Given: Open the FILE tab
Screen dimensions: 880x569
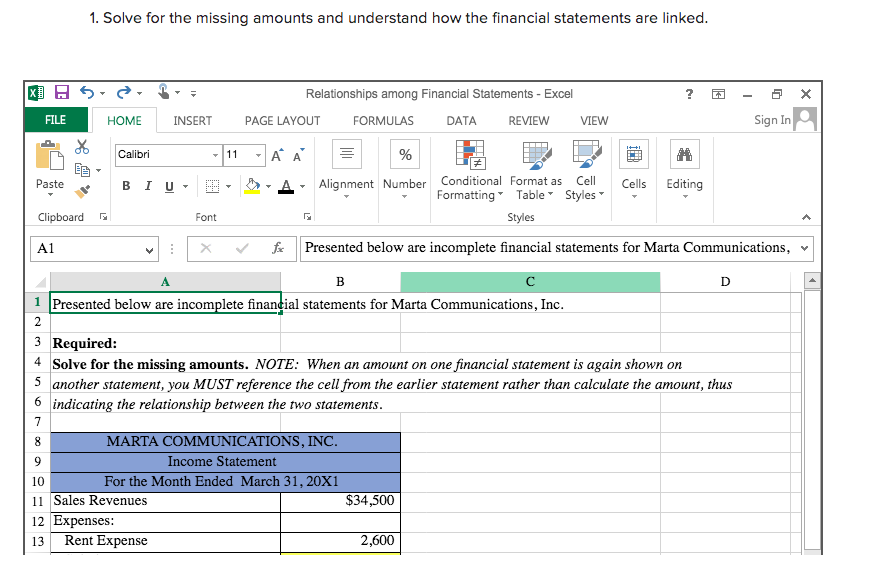Looking at the screenshot, I should click(x=56, y=120).
